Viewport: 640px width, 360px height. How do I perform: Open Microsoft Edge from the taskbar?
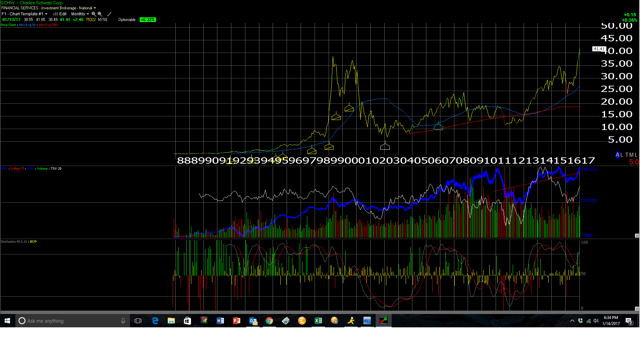pos(155,321)
